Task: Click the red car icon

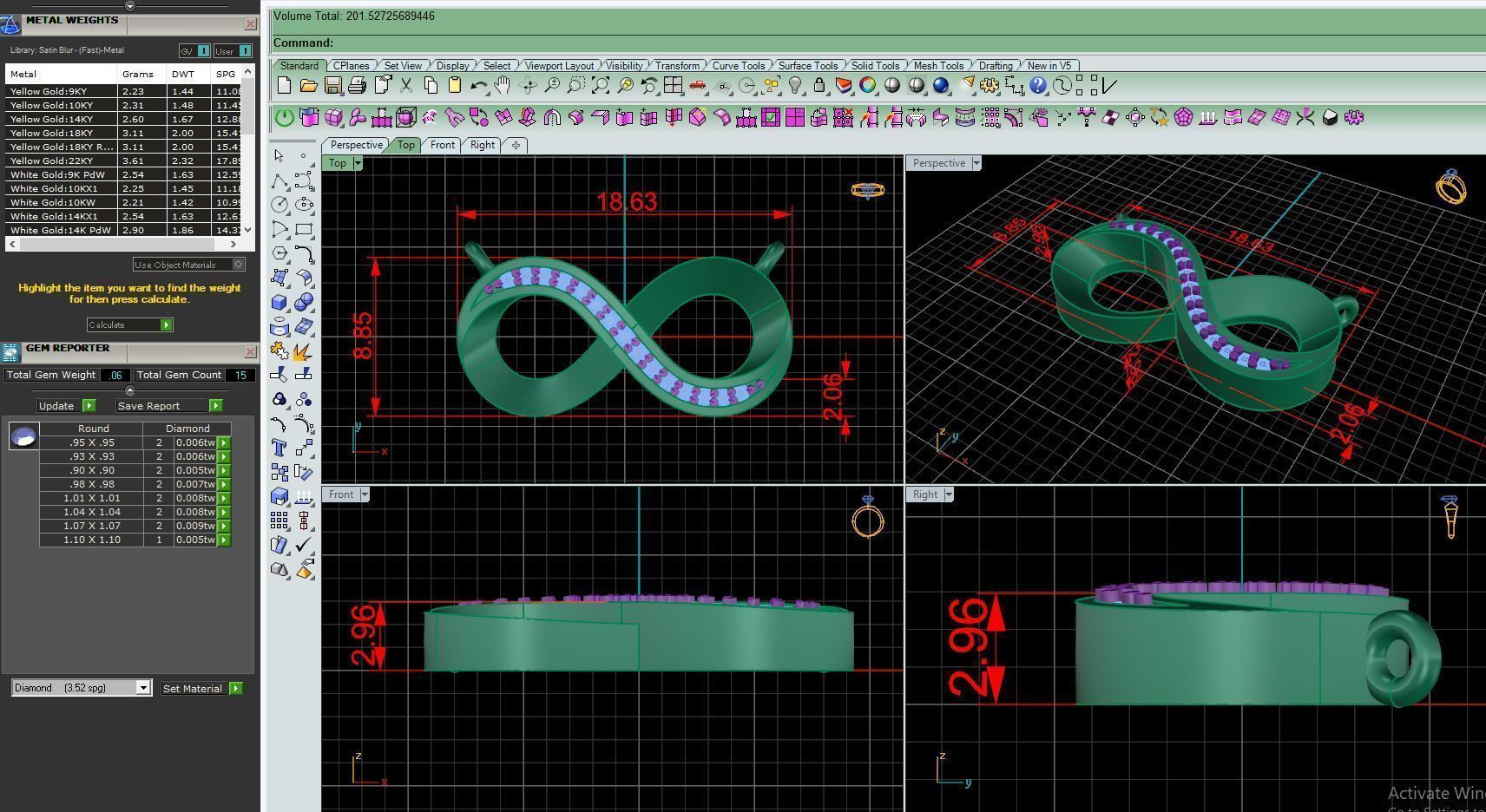Action: pos(697,86)
